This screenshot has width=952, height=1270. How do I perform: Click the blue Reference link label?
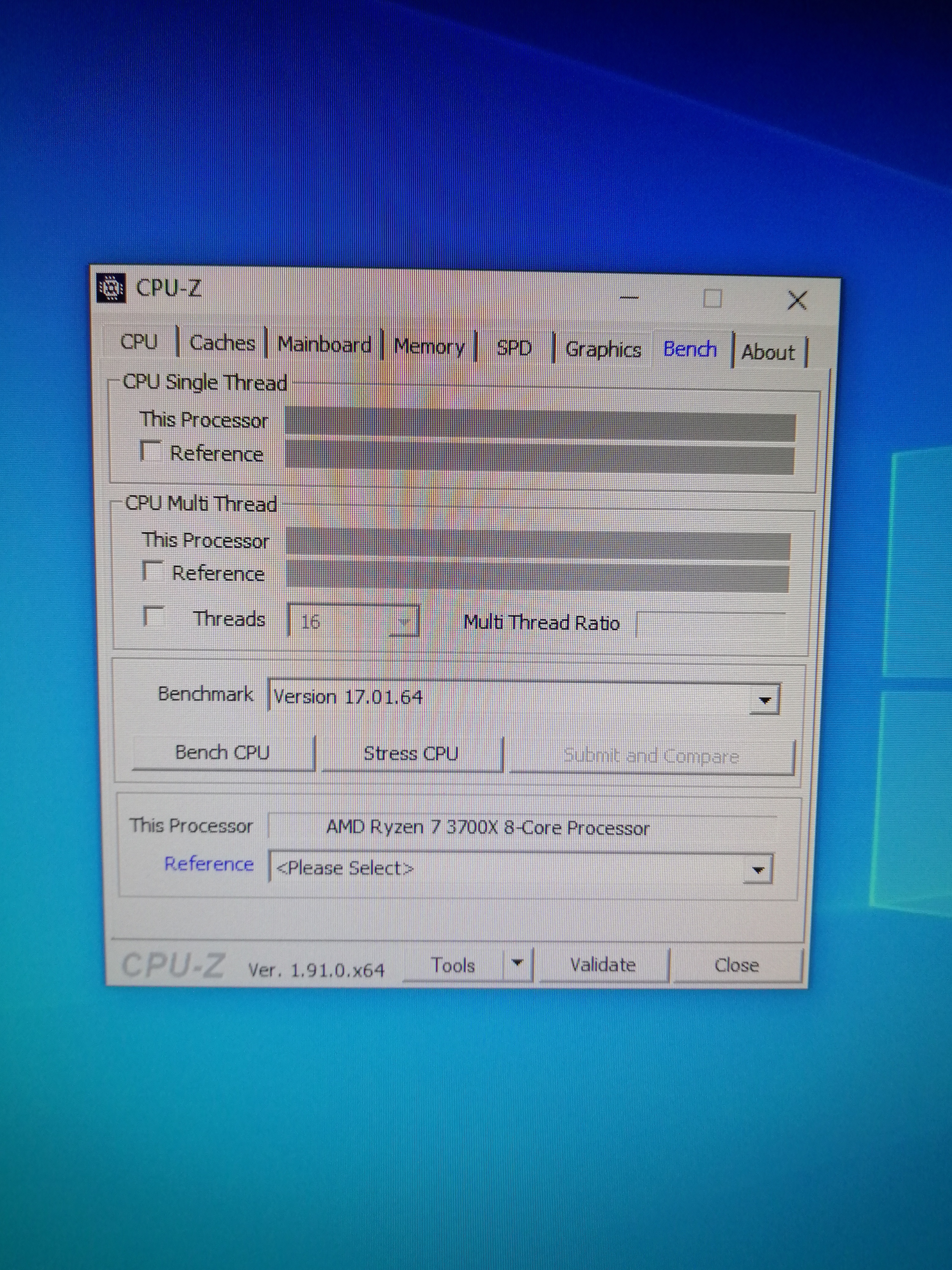point(209,864)
